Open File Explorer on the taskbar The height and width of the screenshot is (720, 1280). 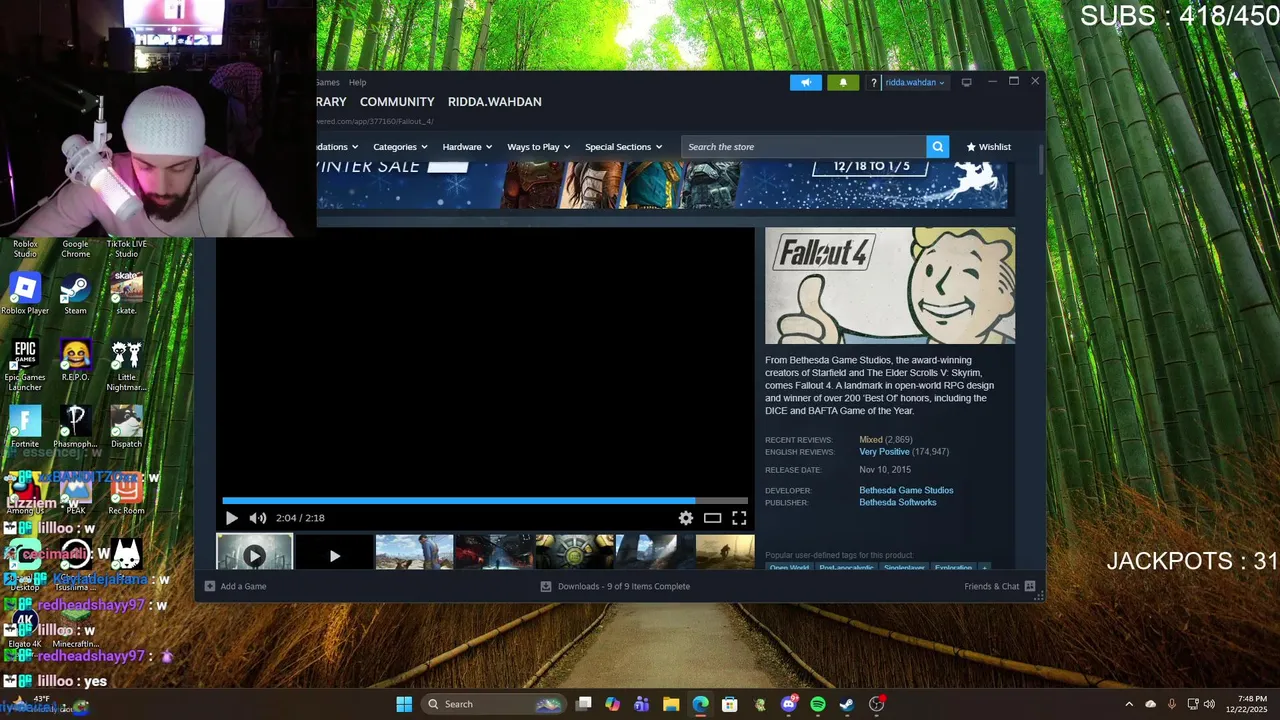671,704
